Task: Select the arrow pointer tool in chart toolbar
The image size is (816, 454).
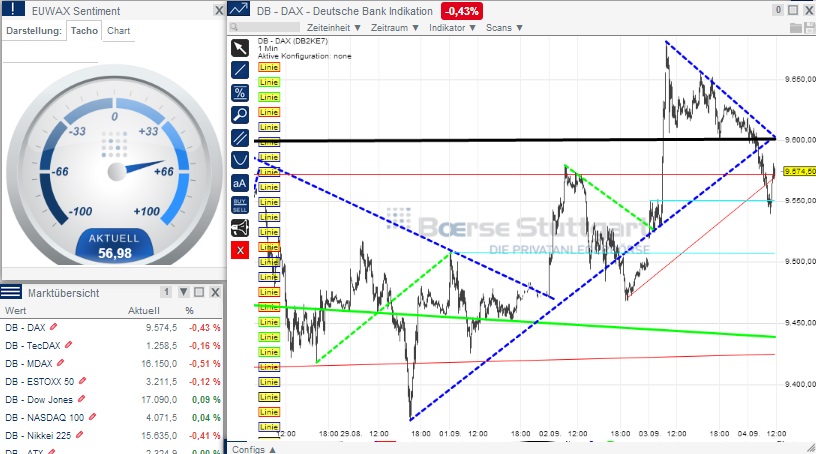Action: (x=240, y=48)
